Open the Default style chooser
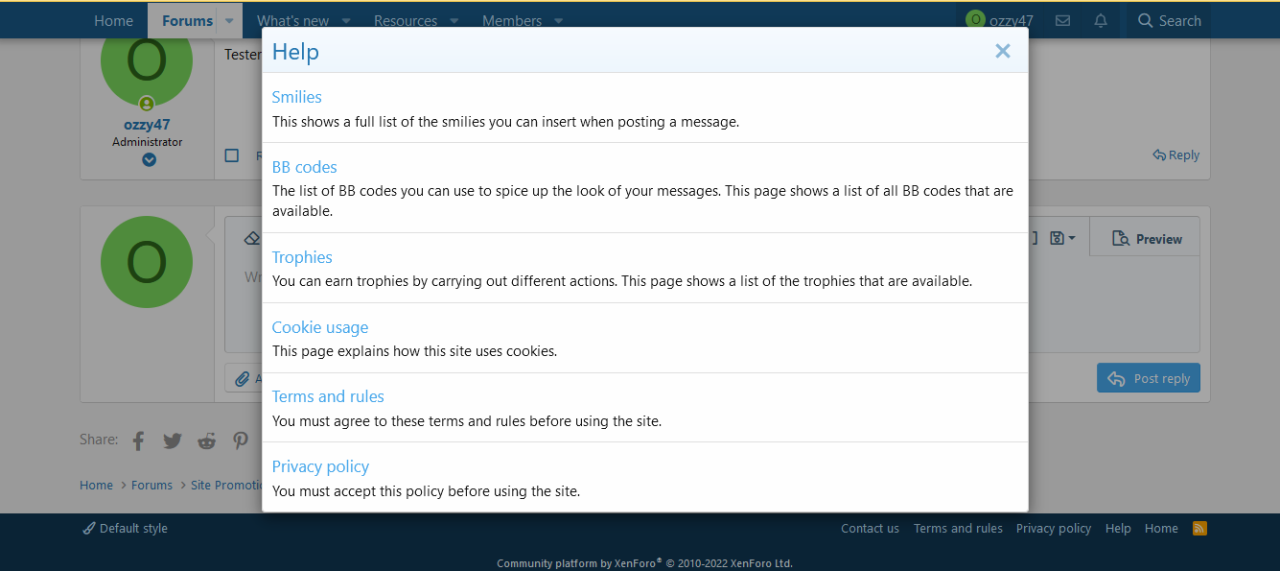The height and width of the screenshot is (571, 1280). pyautogui.click(x=125, y=528)
